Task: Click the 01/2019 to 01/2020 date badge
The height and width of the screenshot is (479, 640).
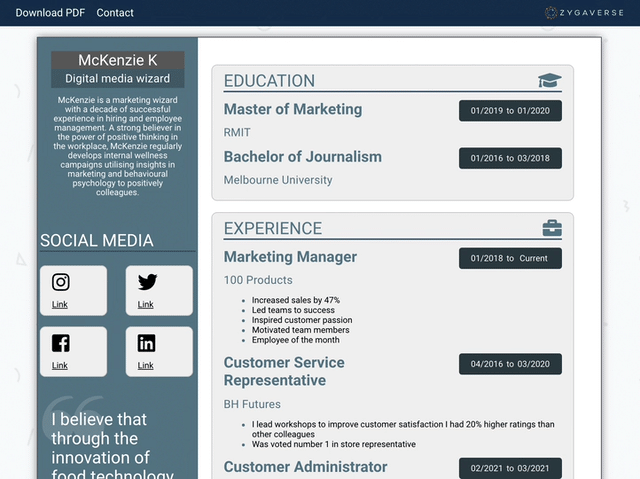Action: [510, 111]
